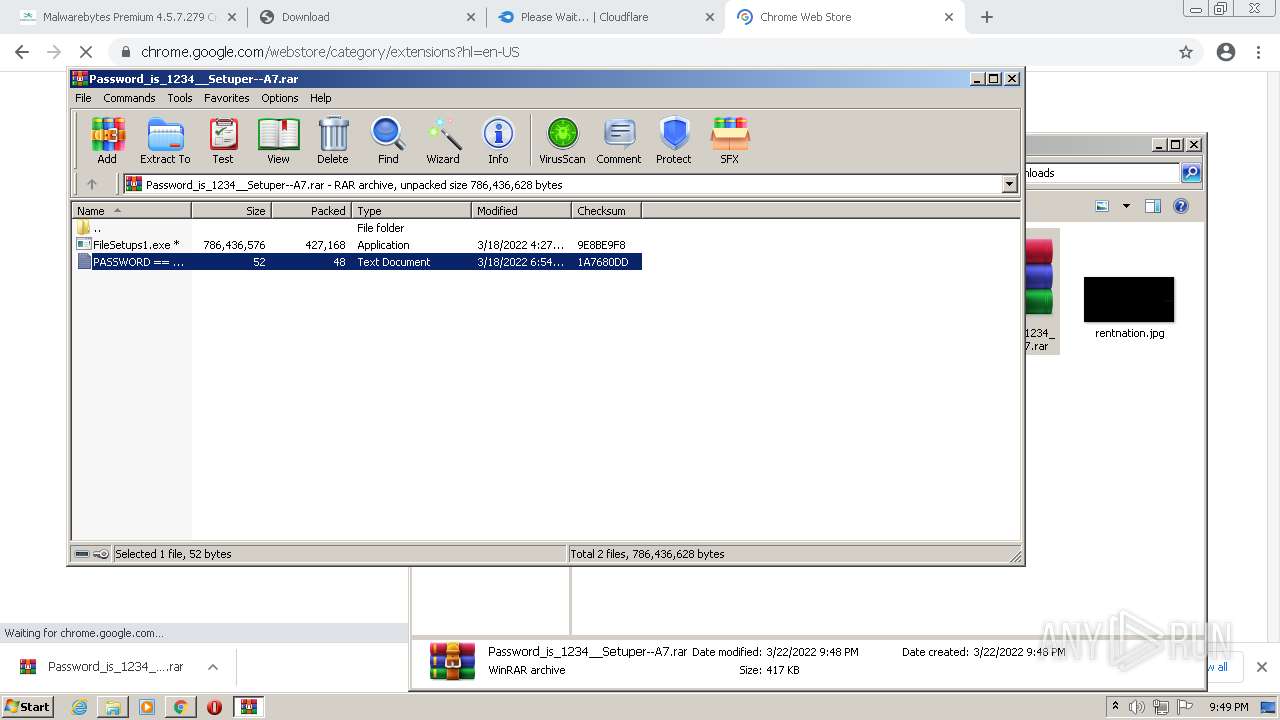Open the Help menu in WinRAR
Screen dimensions: 1280x720
320,98
